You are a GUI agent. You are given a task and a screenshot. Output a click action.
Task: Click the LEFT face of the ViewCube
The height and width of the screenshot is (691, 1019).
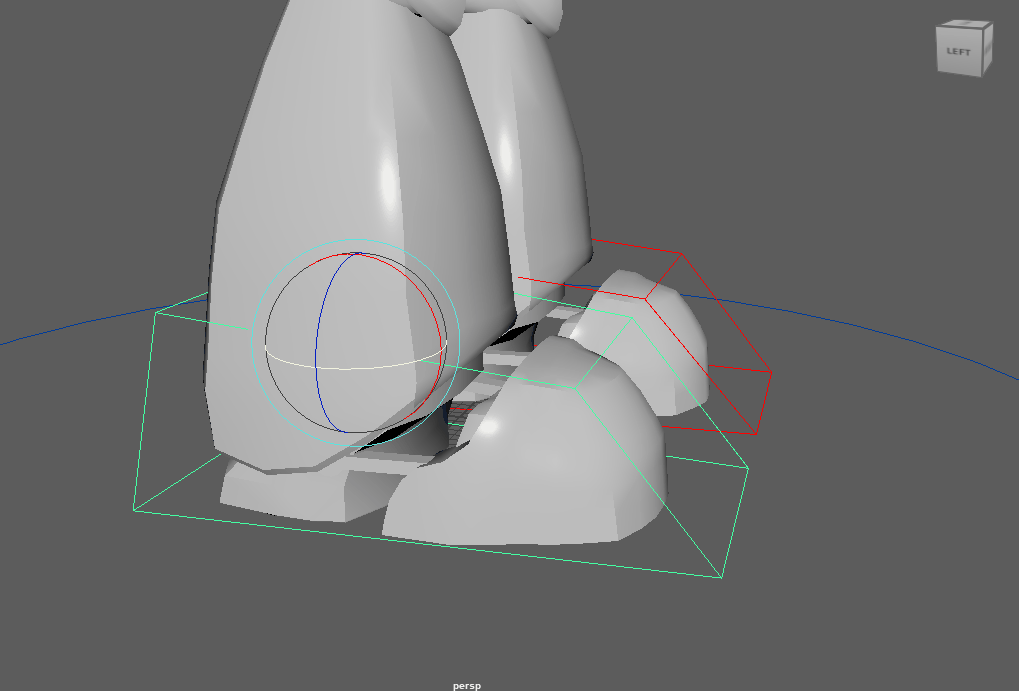pyautogui.click(x=958, y=52)
